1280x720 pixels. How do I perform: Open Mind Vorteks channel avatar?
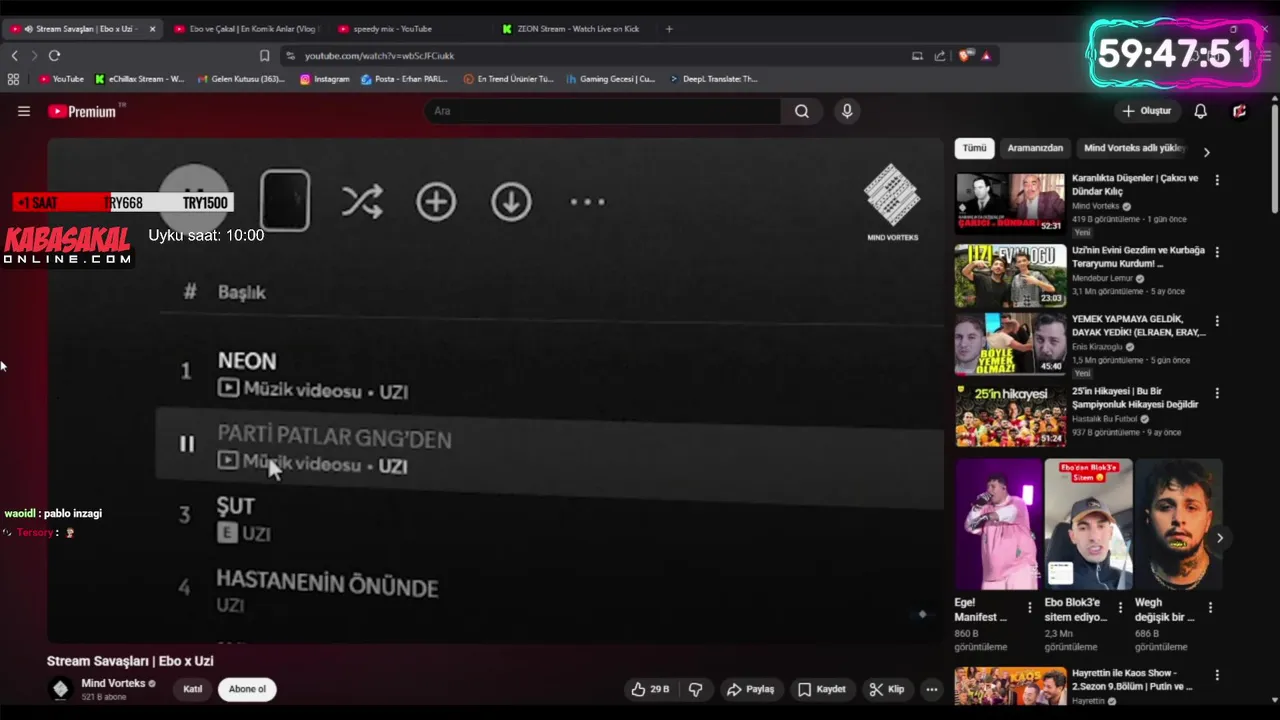tap(60, 689)
